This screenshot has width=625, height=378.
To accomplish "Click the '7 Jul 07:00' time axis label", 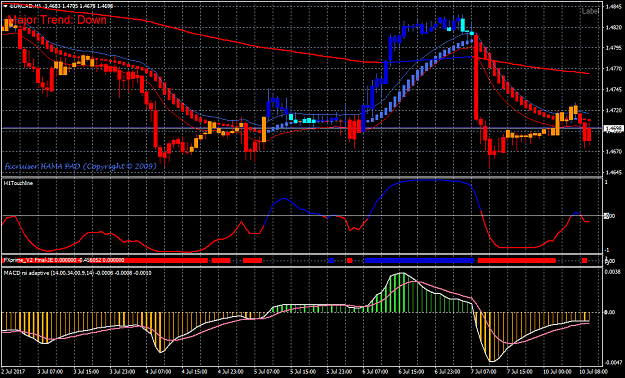I will 483,371.
